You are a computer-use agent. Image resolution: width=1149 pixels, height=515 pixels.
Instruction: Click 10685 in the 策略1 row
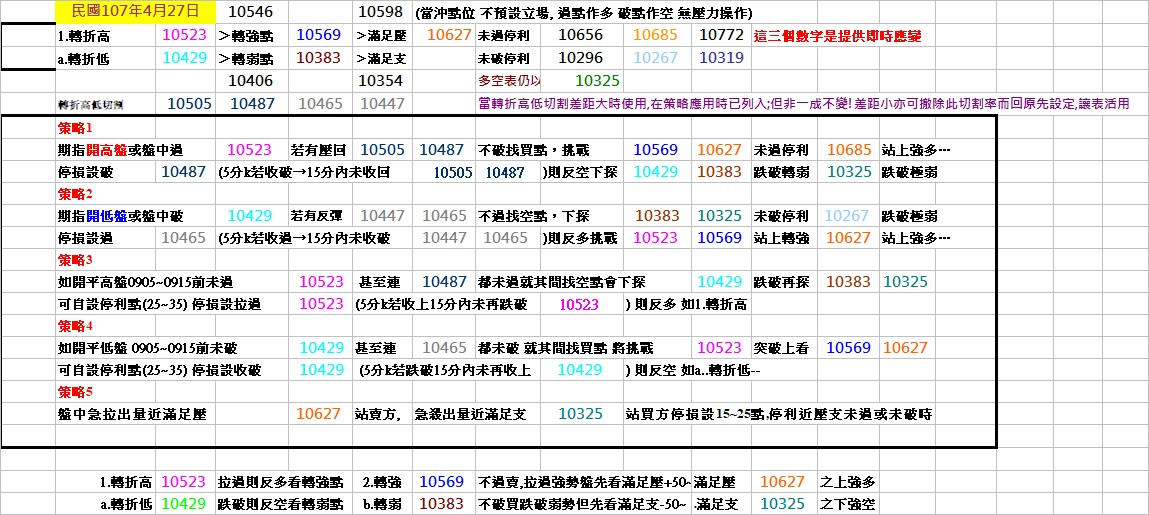click(849, 149)
